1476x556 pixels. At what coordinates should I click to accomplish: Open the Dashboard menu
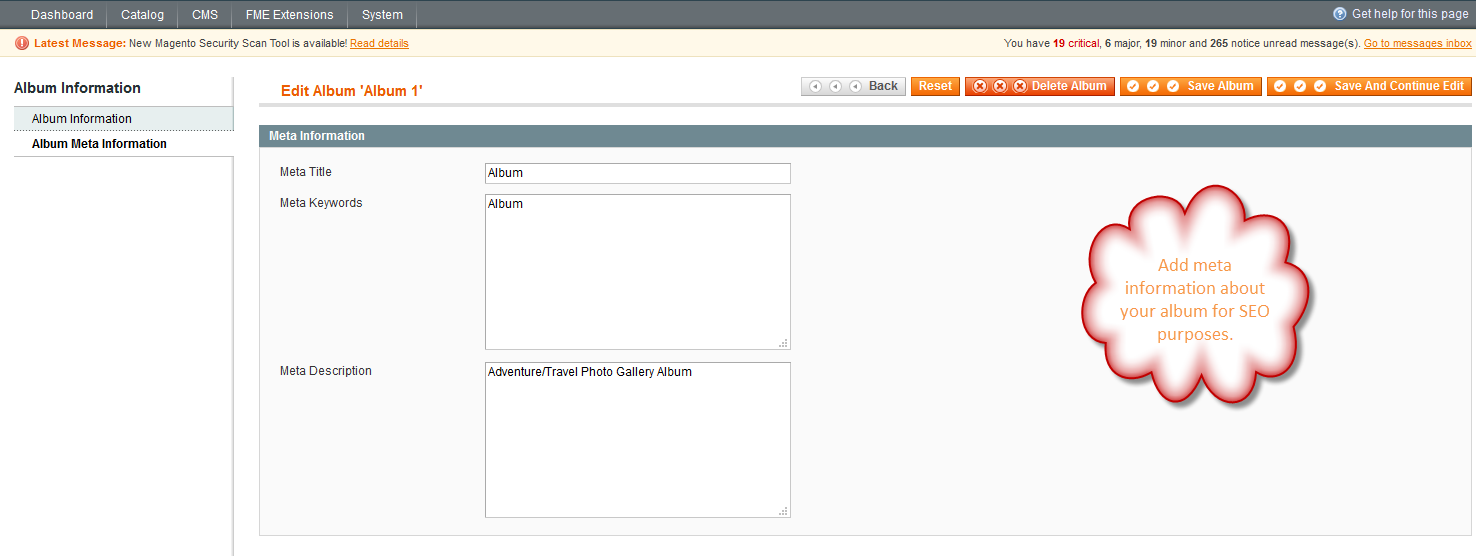click(62, 15)
